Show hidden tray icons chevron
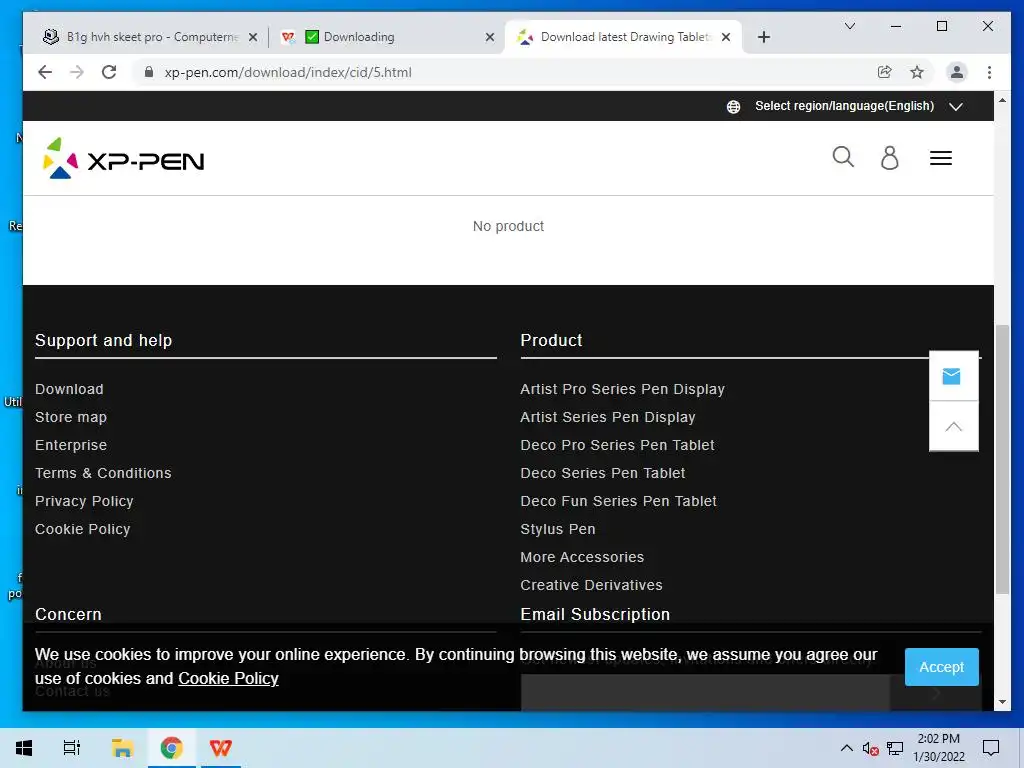Screen dimensions: 1024x768 pyautogui.click(x=846, y=748)
